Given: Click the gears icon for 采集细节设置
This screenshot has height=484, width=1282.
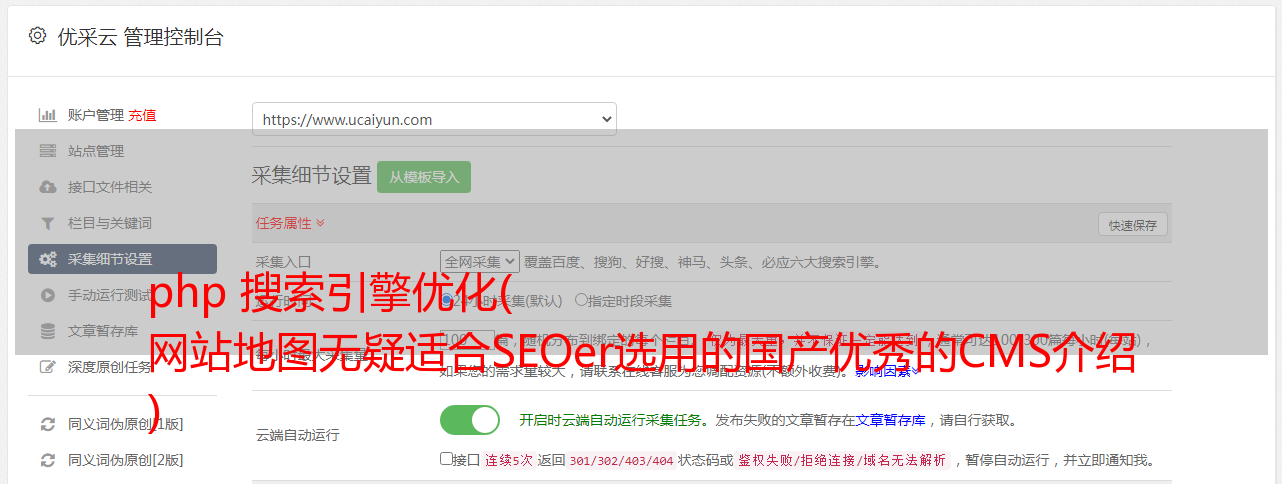Looking at the screenshot, I should [x=47, y=259].
